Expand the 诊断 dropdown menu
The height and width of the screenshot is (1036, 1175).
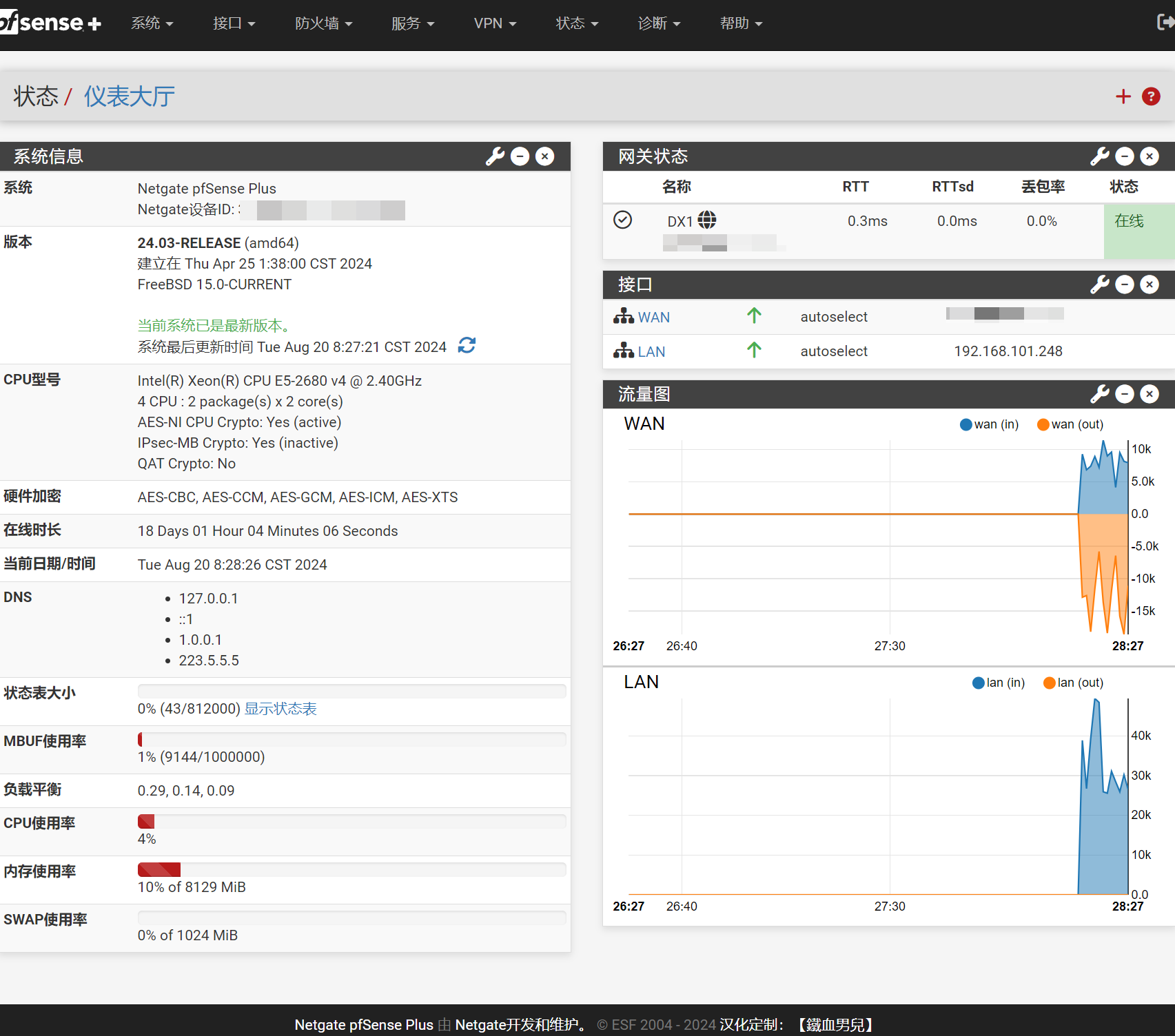(658, 23)
